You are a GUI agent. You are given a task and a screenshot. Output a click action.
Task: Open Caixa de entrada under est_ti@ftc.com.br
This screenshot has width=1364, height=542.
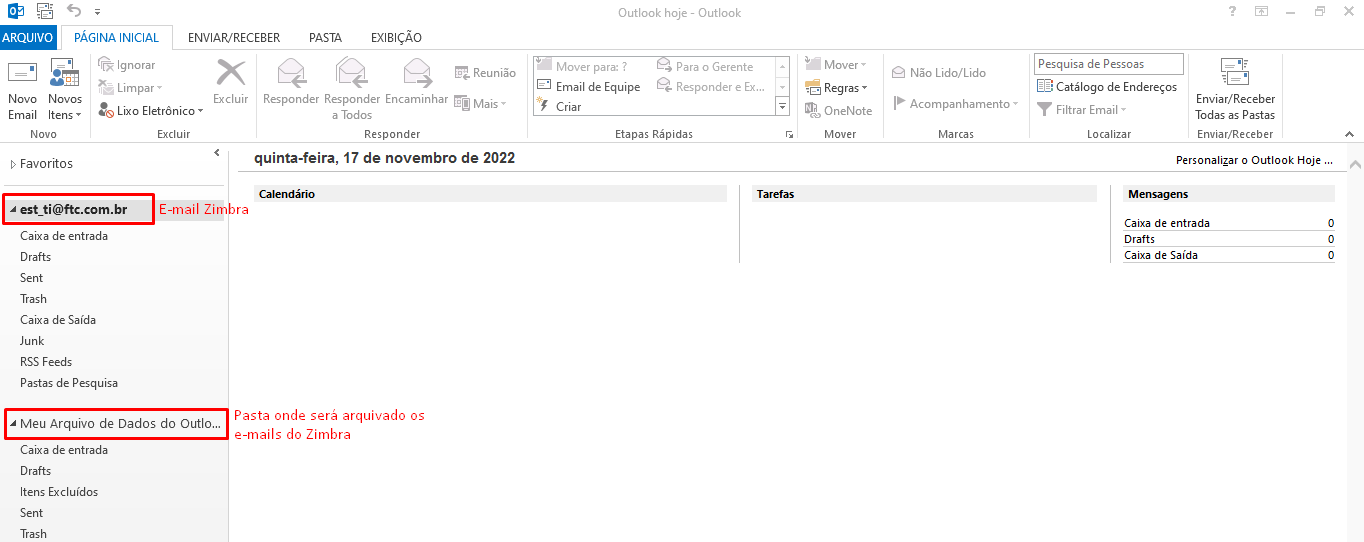(x=64, y=236)
